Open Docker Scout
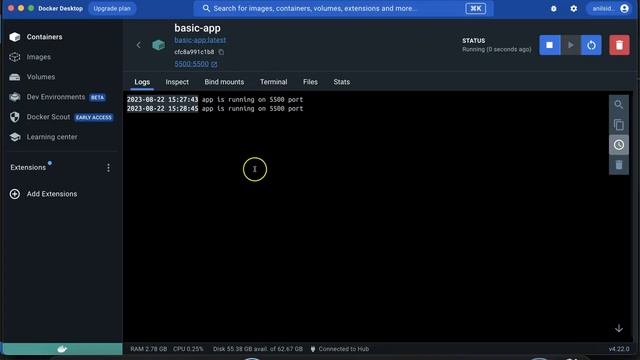 pyautogui.click(x=48, y=117)
